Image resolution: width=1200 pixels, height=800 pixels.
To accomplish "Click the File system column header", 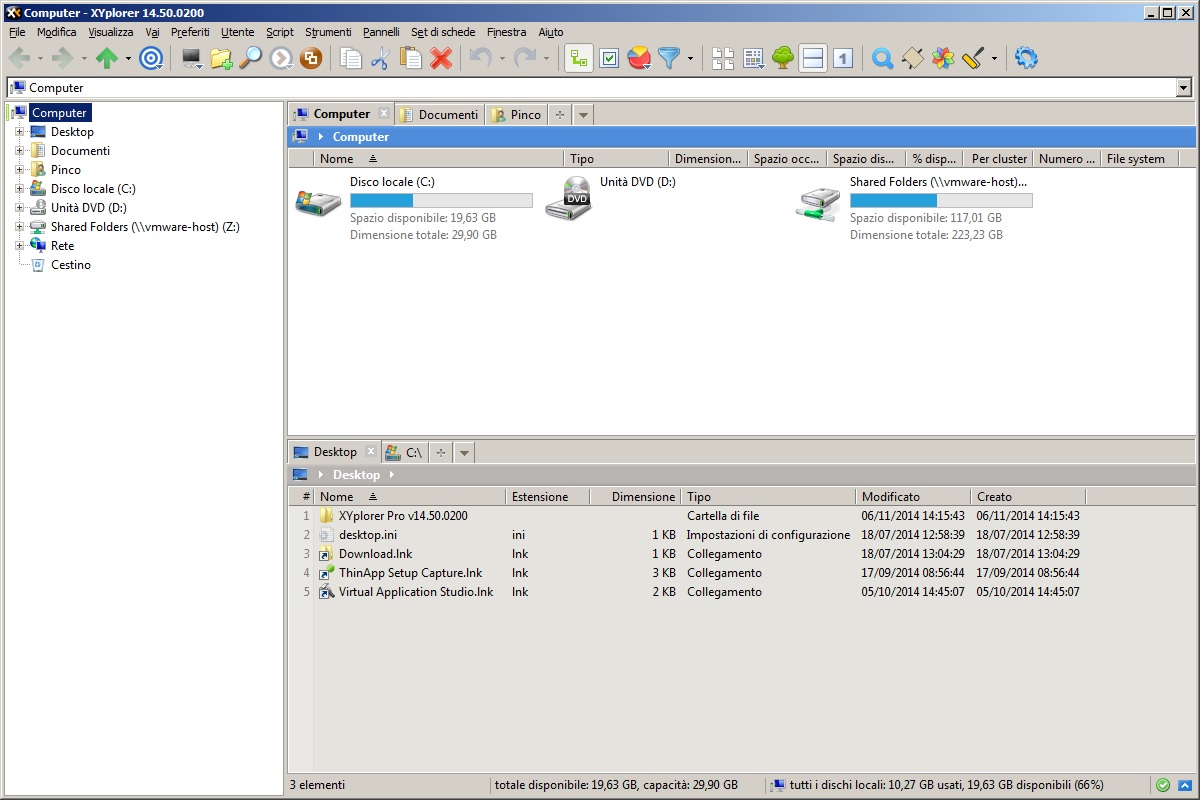I will (x=1139, y=159).
